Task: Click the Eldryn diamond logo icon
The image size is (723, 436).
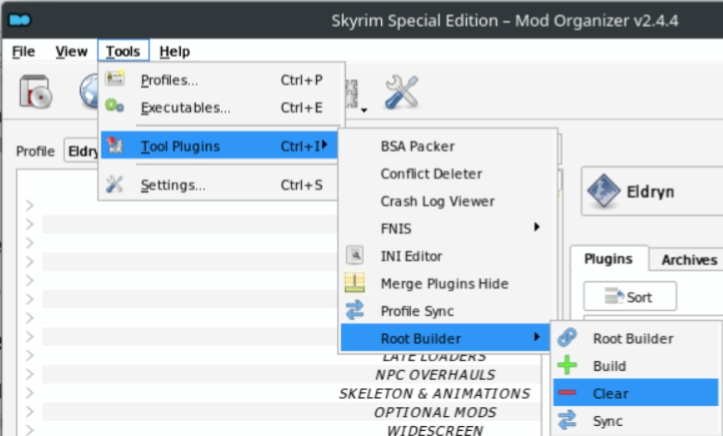Action: (x=603, y=191)
